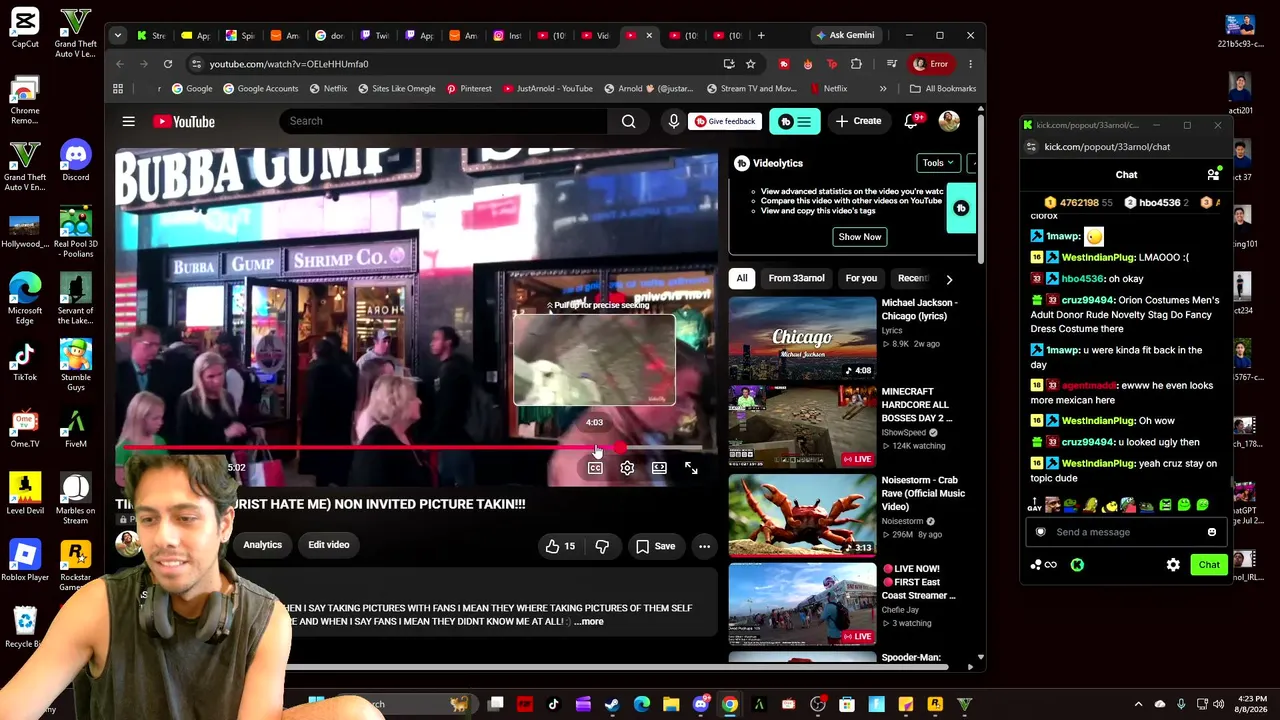
Task: Open more actions menu under the video
Action: [704, 546]
